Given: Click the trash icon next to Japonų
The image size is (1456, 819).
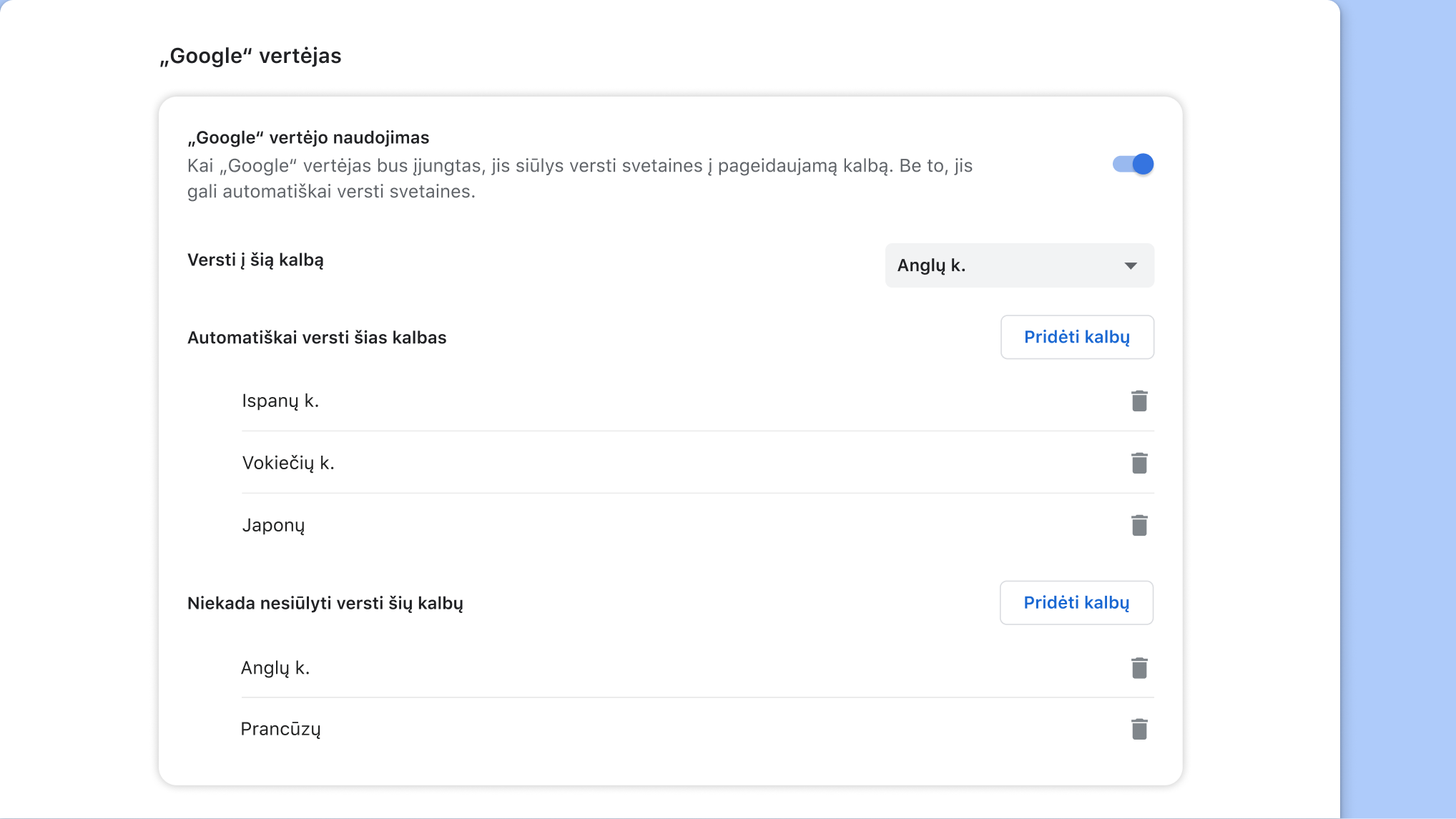Looking at the screenshot, I should pos(1138,524).
